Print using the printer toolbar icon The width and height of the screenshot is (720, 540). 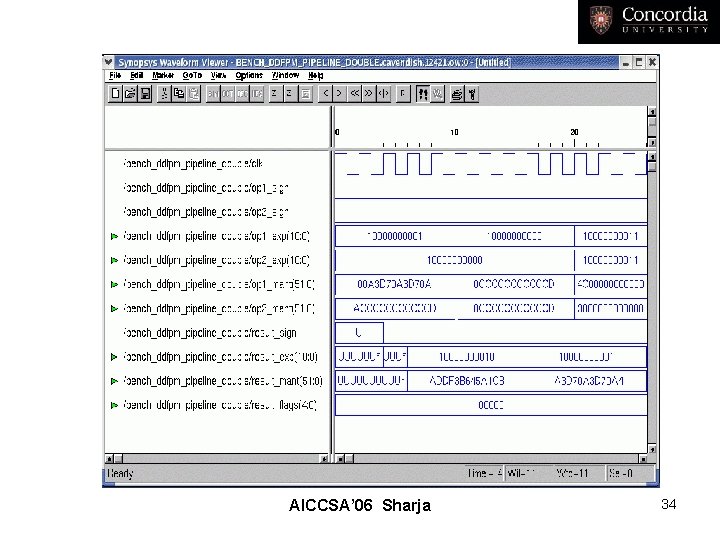click(x=456, y=94)
